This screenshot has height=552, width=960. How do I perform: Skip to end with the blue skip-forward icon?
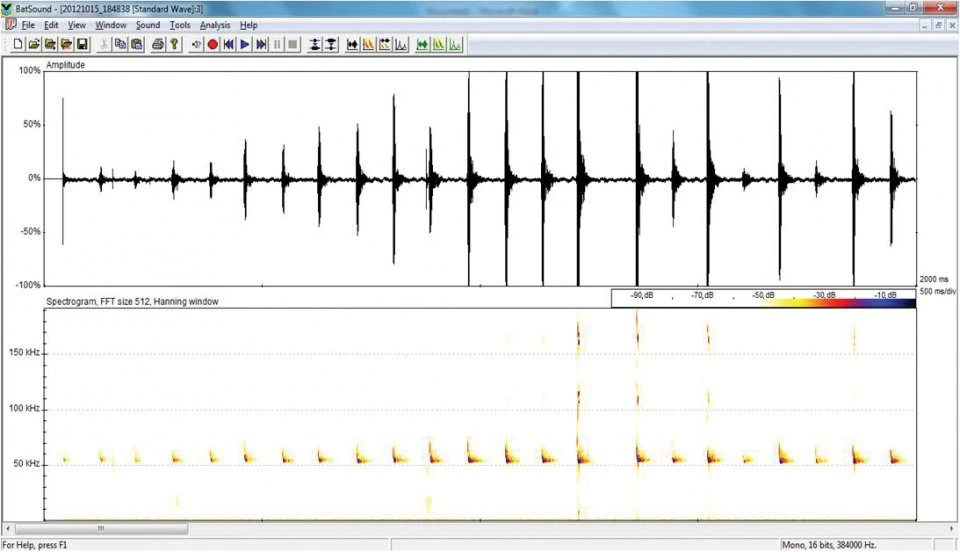coord(261,44)
